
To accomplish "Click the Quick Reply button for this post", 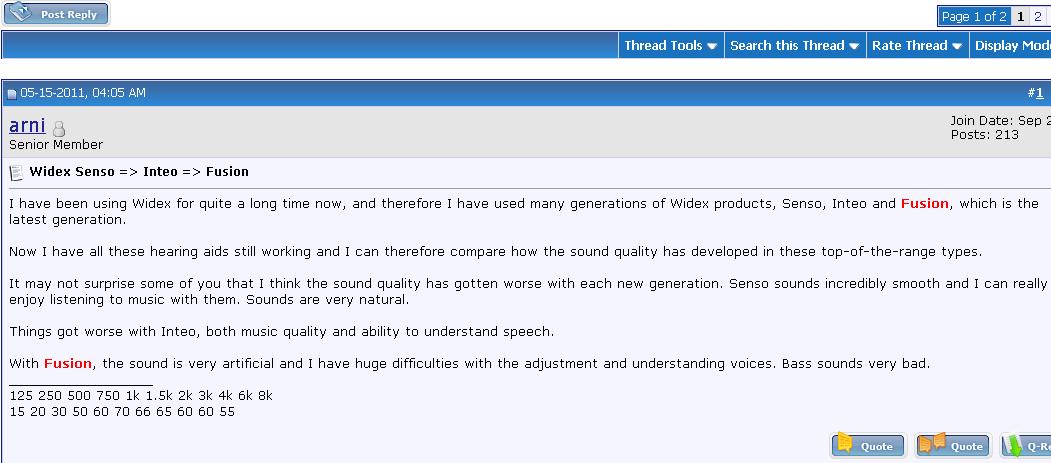I will [x=1026, y=446].
